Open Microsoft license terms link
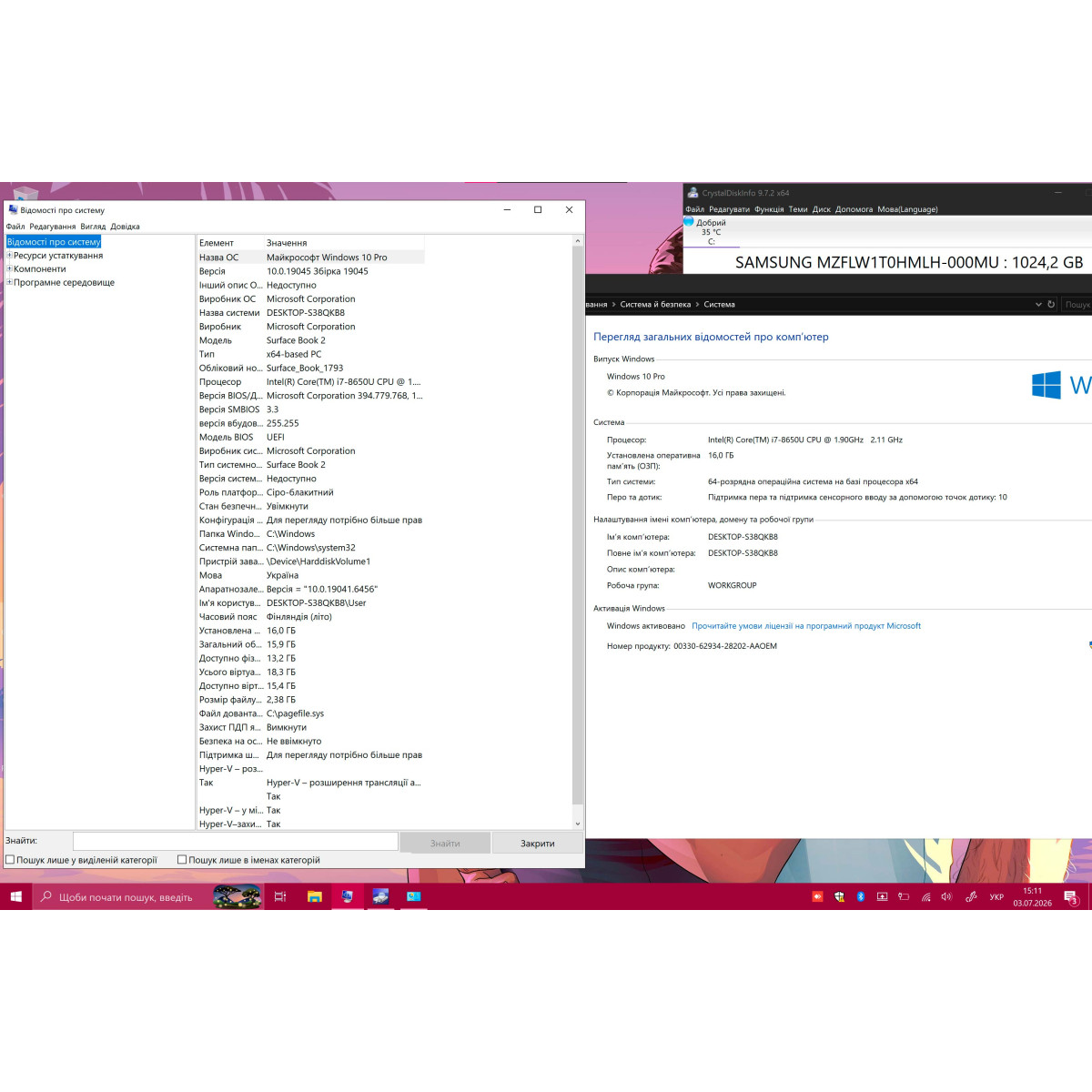 click(x=806, y=626)
